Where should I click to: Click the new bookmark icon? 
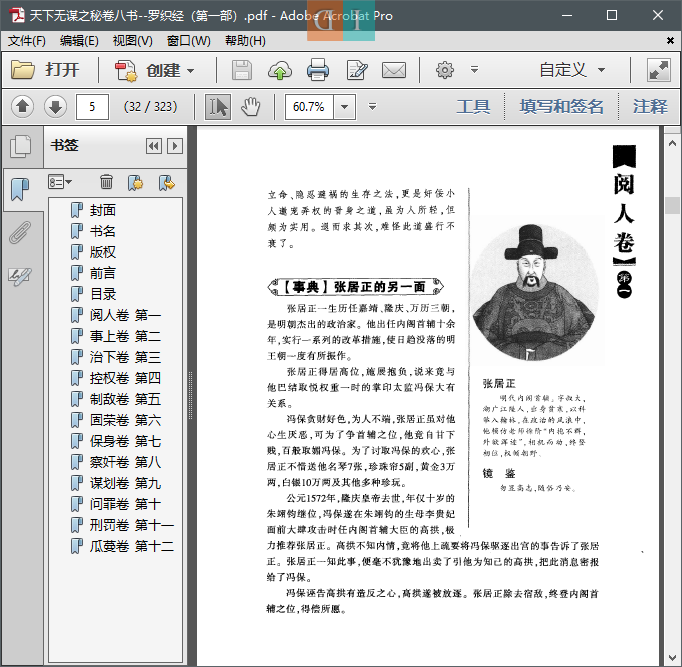coord(135,183)
